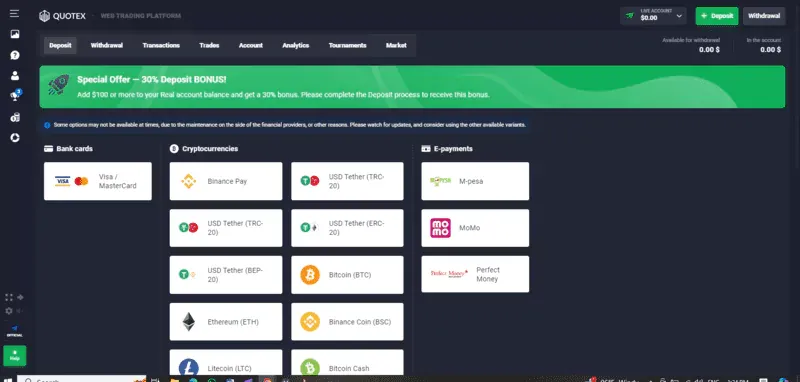Toggle the sound speaker icon
The width and height of the screenshot is (800, 382).
click(20, 311)
